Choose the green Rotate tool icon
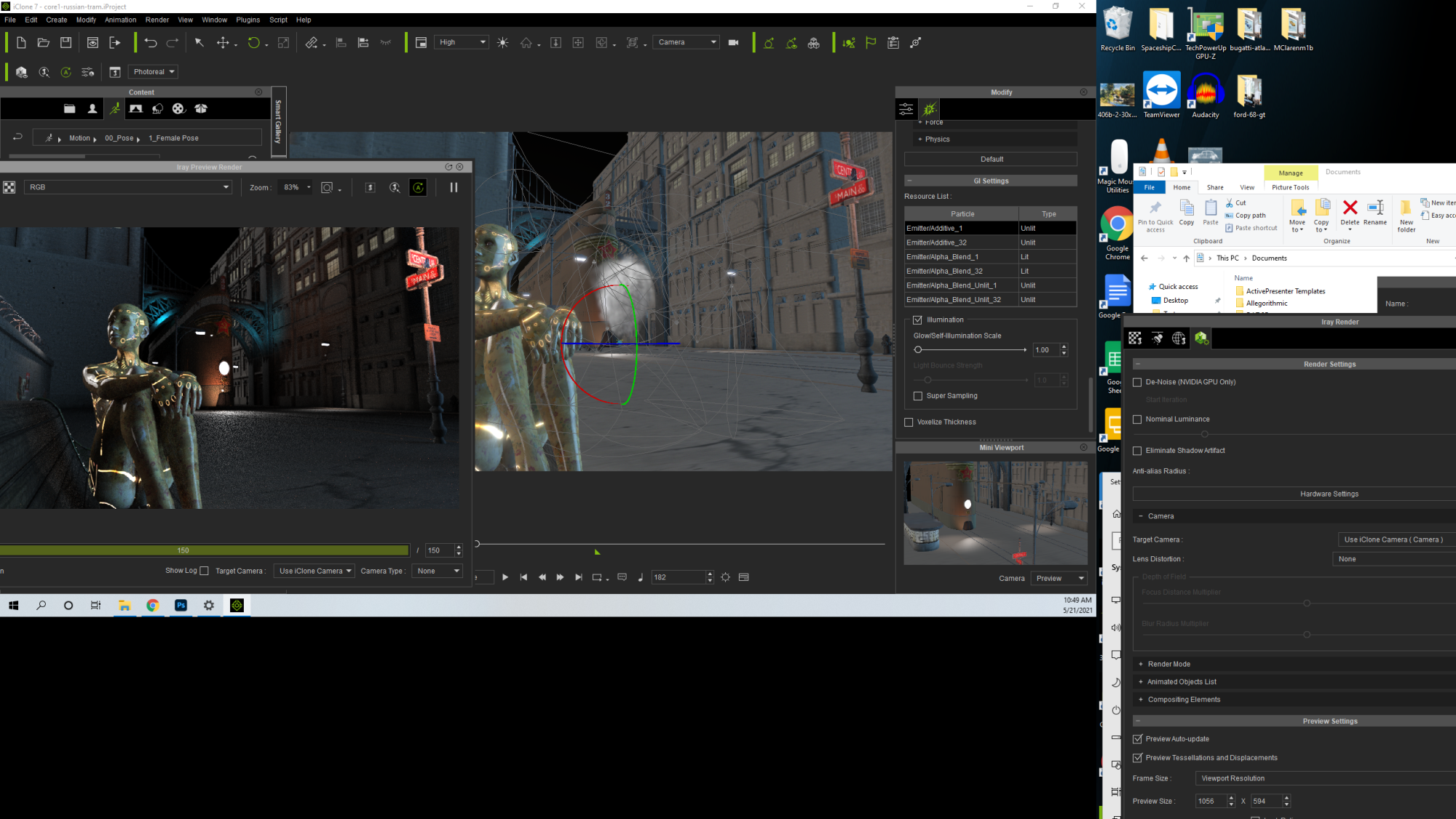 click(x=253, y=43)
